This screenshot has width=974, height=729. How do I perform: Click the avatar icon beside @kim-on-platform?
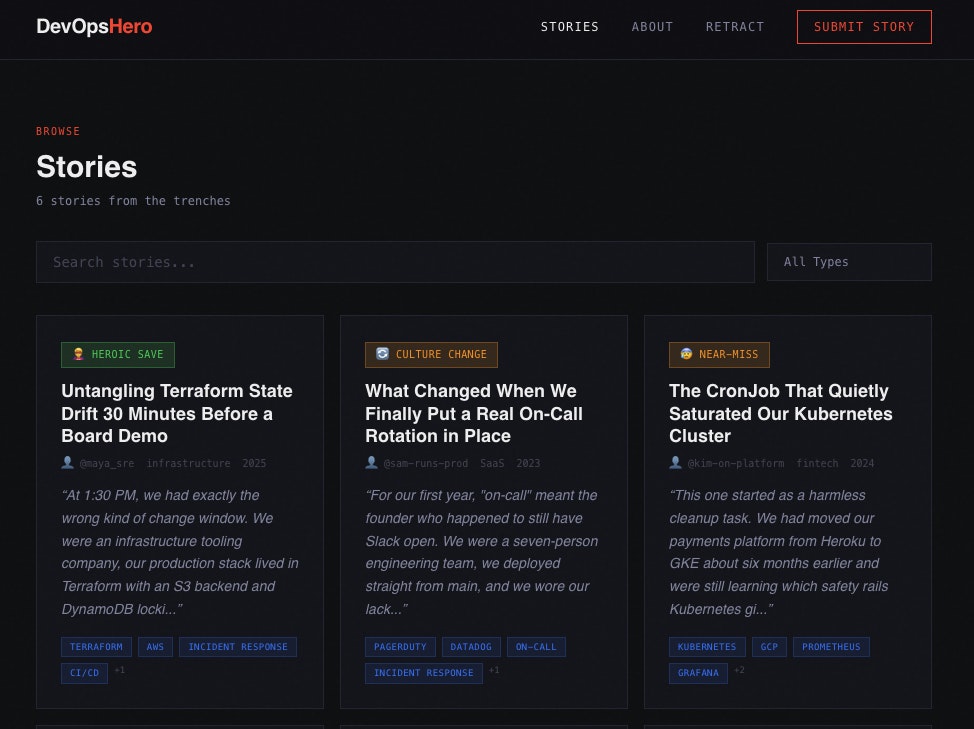click(x=676, y=462)
